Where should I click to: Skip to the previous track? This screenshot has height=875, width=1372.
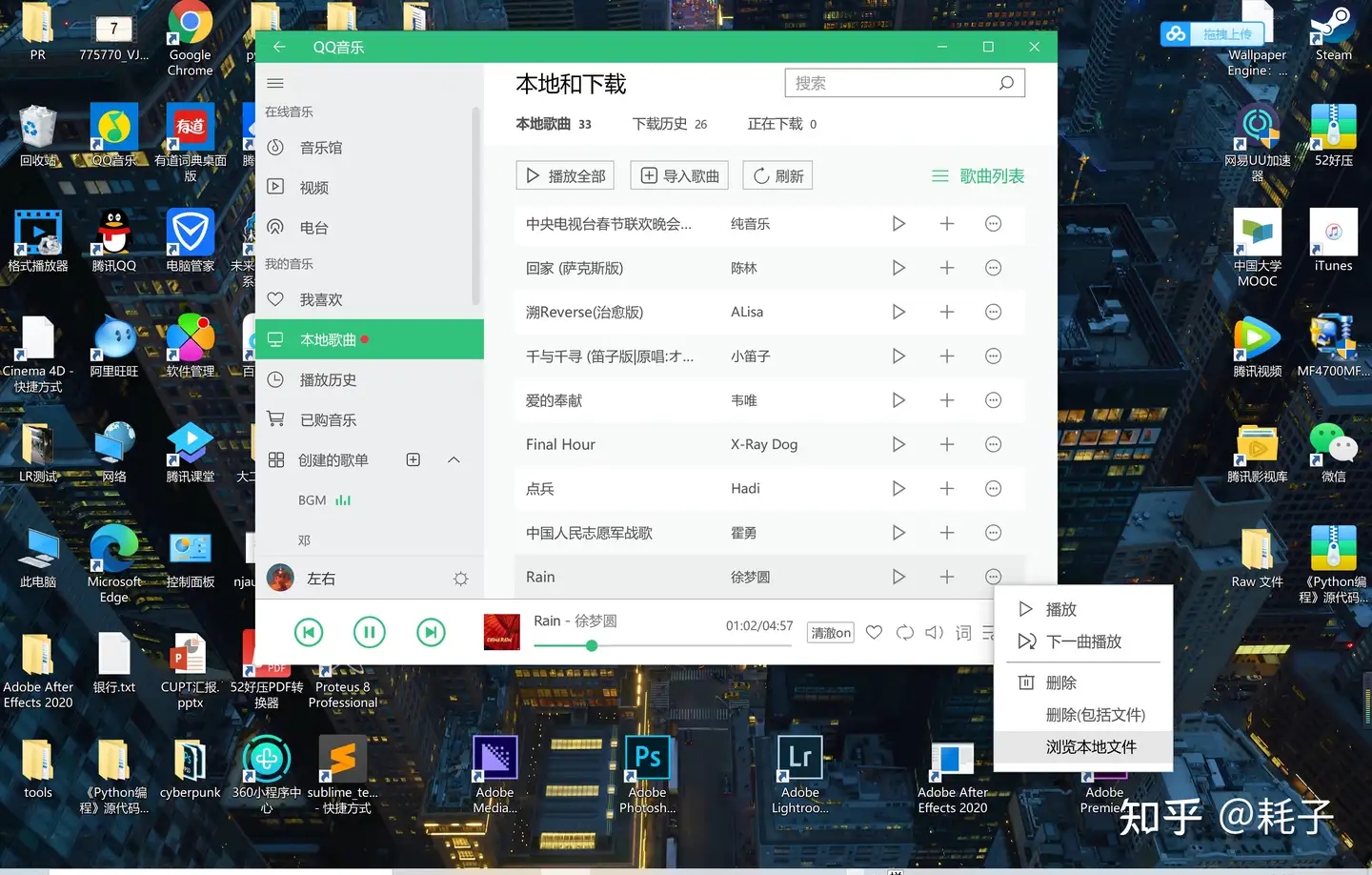point(309,632)
